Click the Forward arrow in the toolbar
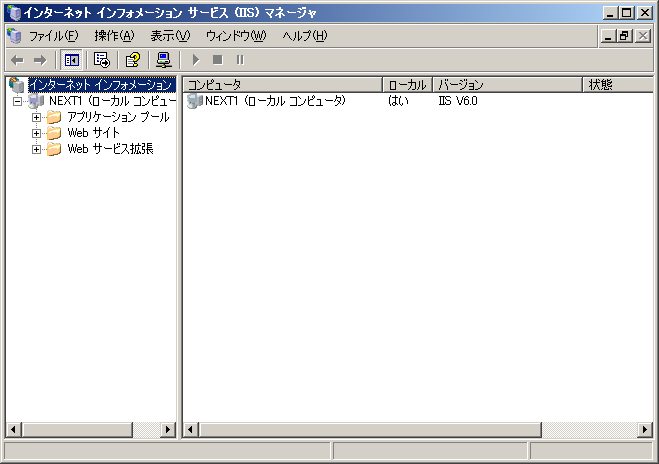Screen dimensions: 659x464 (40, 60)
